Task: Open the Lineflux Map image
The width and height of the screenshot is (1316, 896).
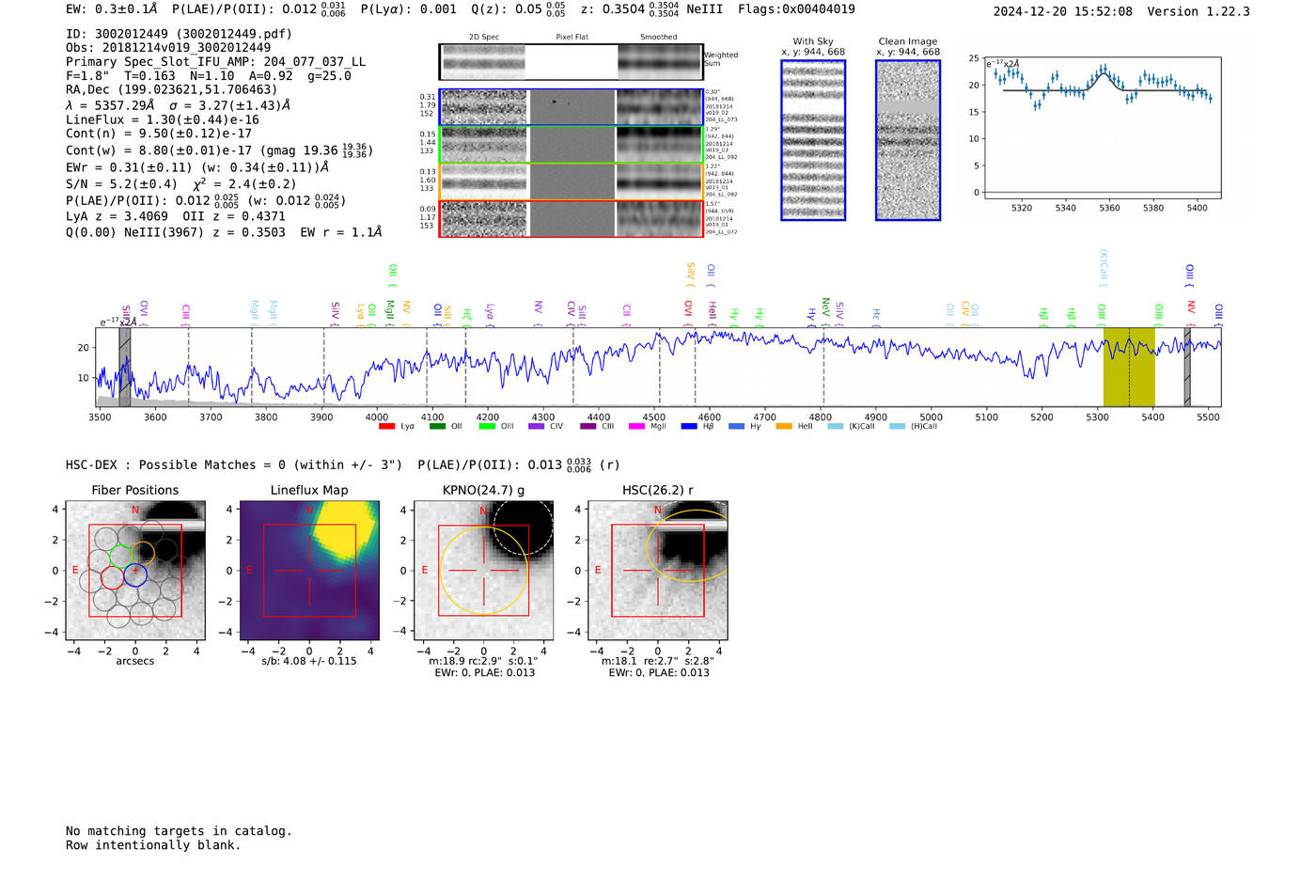Action: coord(309,571)
